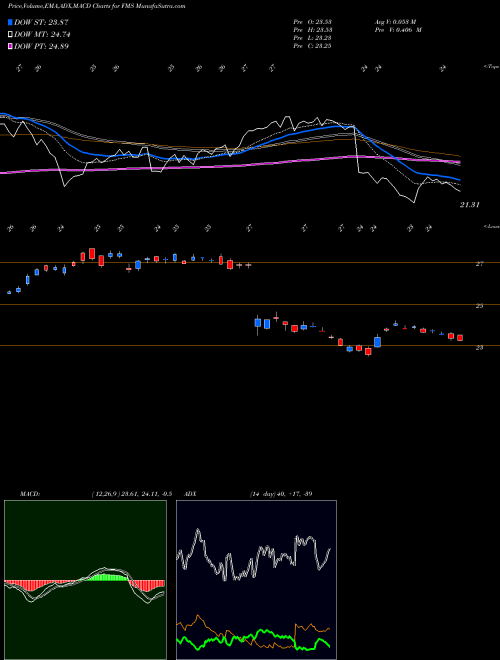Click the 23 price axis label
500x660 pixels.
[479, 348]
